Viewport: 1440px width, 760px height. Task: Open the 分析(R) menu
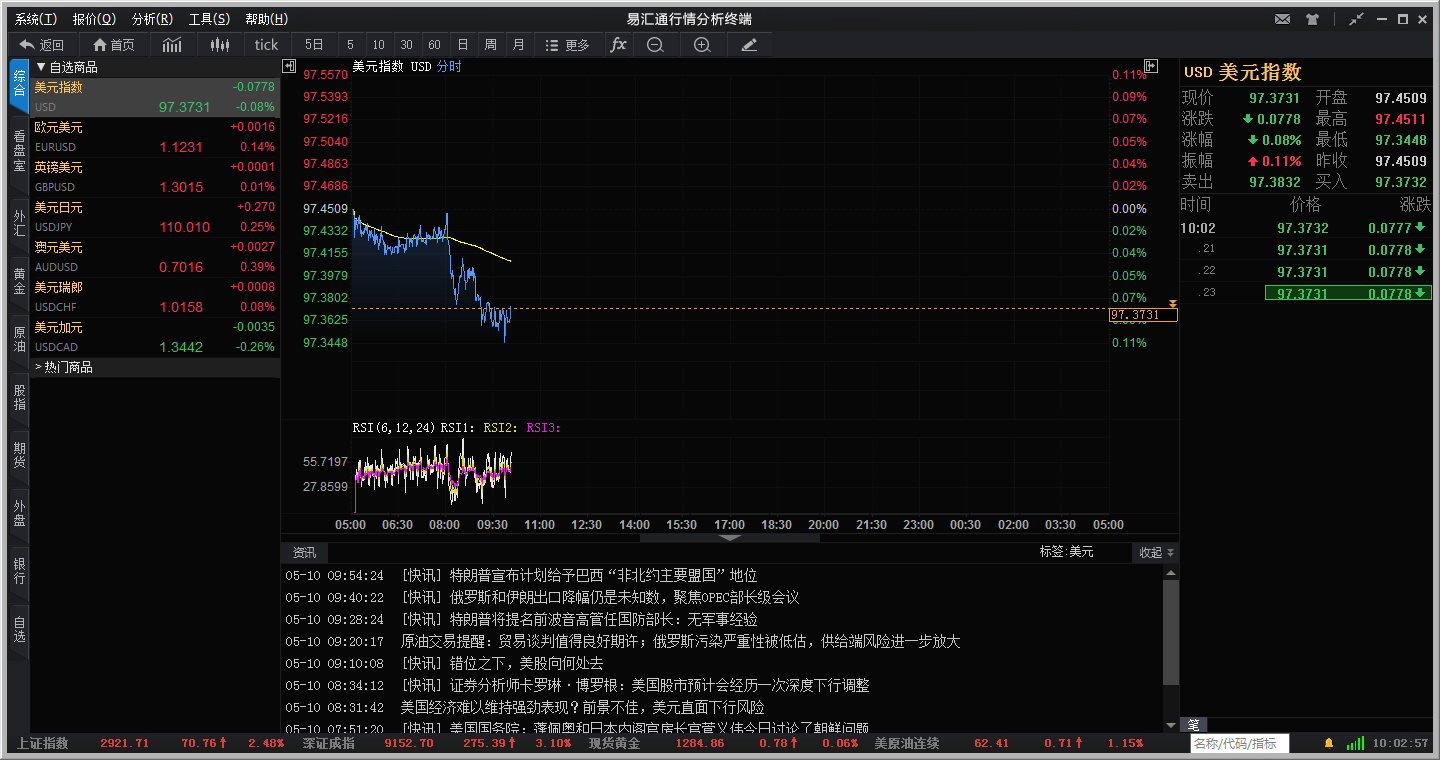tap(152, 19)
